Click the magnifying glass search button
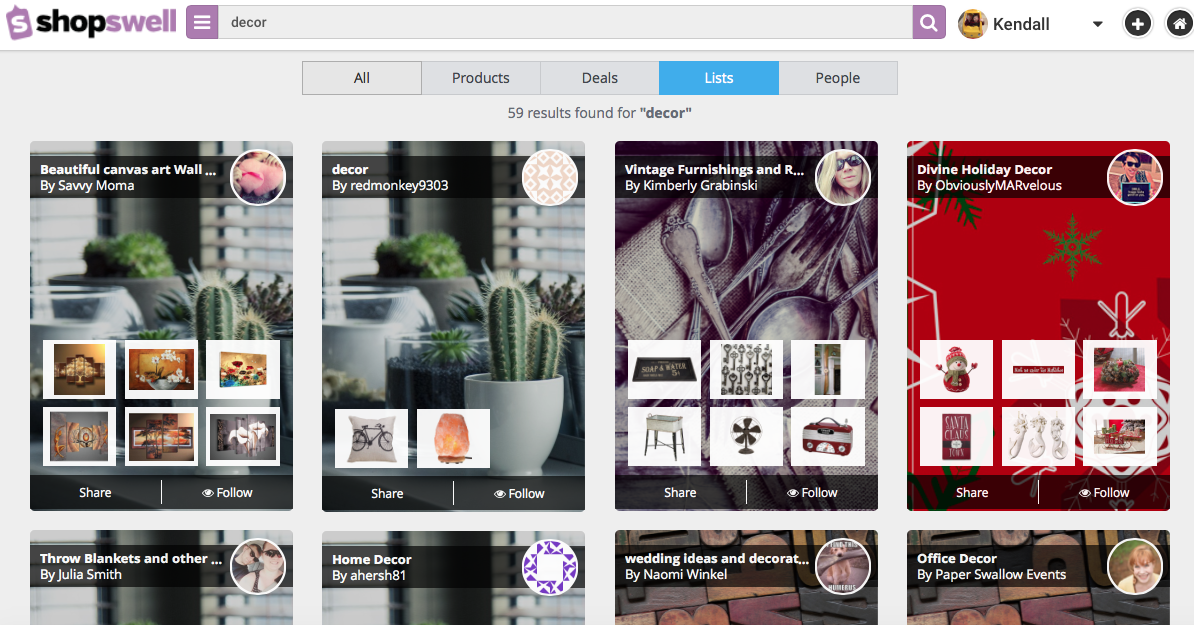The height and width of the screenshot is (625, 1194). point(929,22)
